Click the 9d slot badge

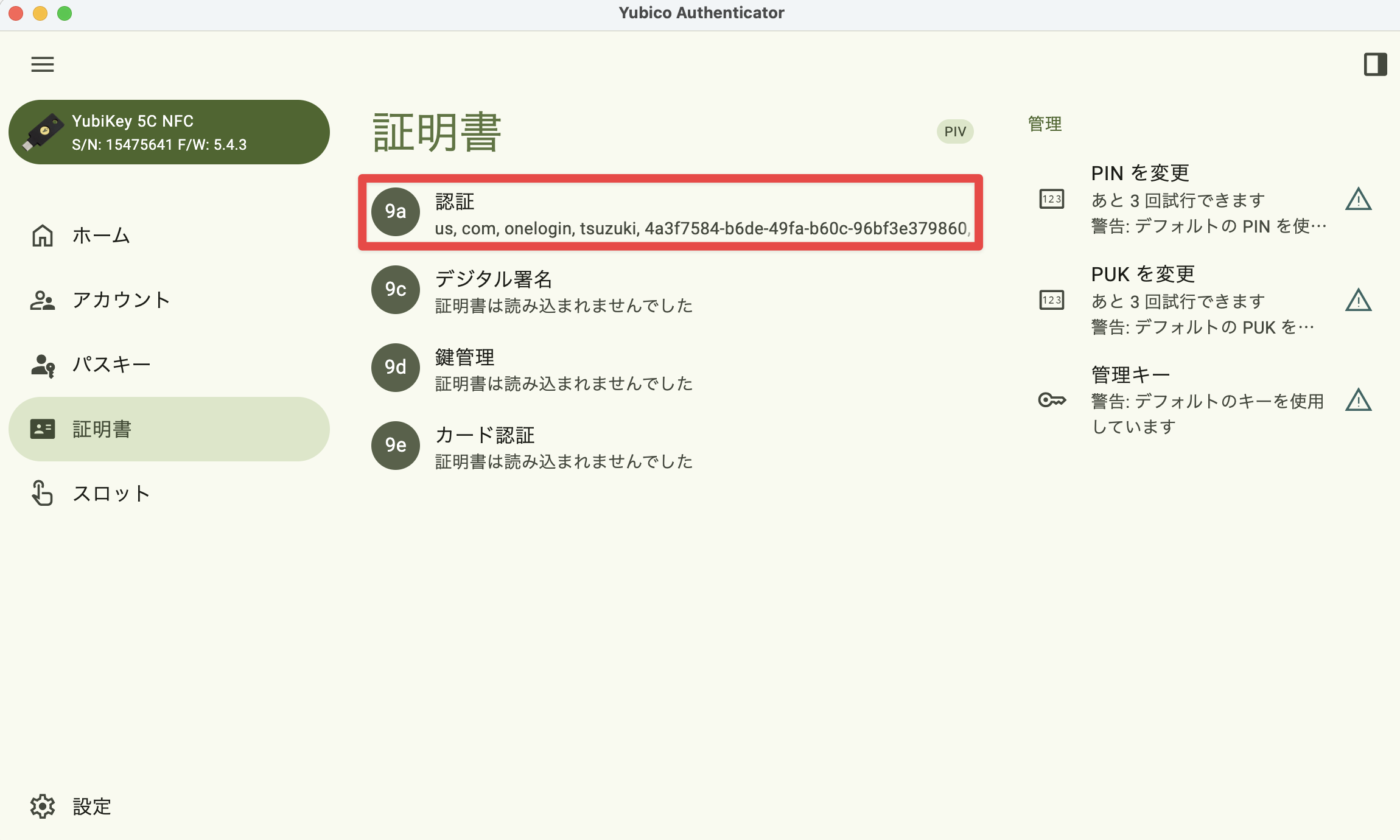(396, 367)
